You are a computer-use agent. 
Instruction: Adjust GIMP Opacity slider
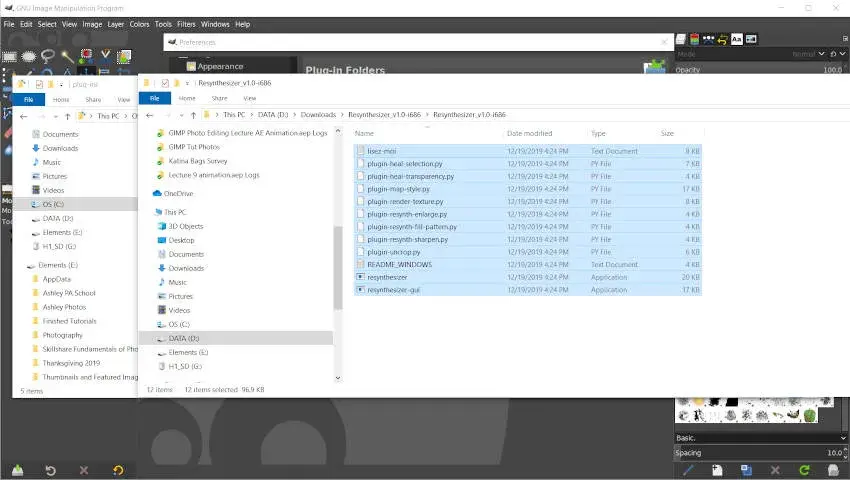[x=761, y=70]
